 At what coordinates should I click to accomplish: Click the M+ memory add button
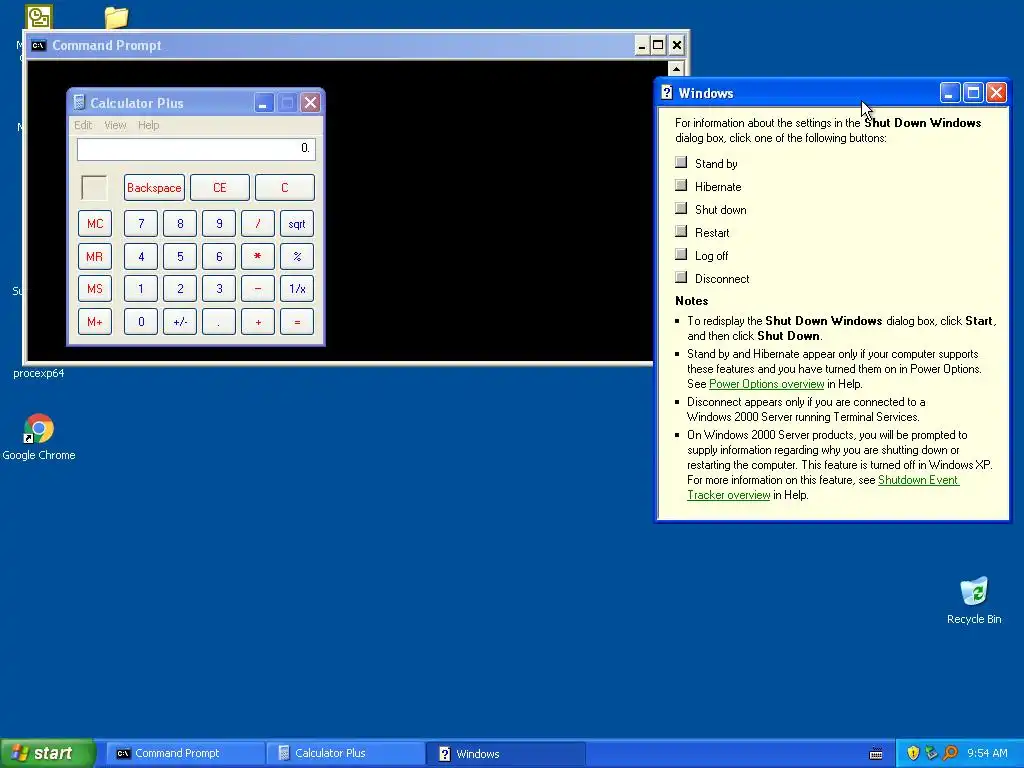pos(95,321)
